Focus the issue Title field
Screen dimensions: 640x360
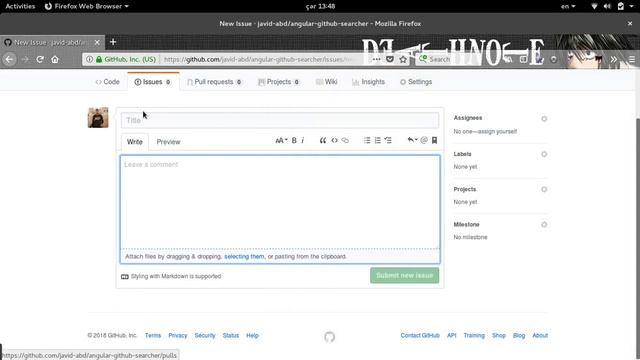[280, 120]
